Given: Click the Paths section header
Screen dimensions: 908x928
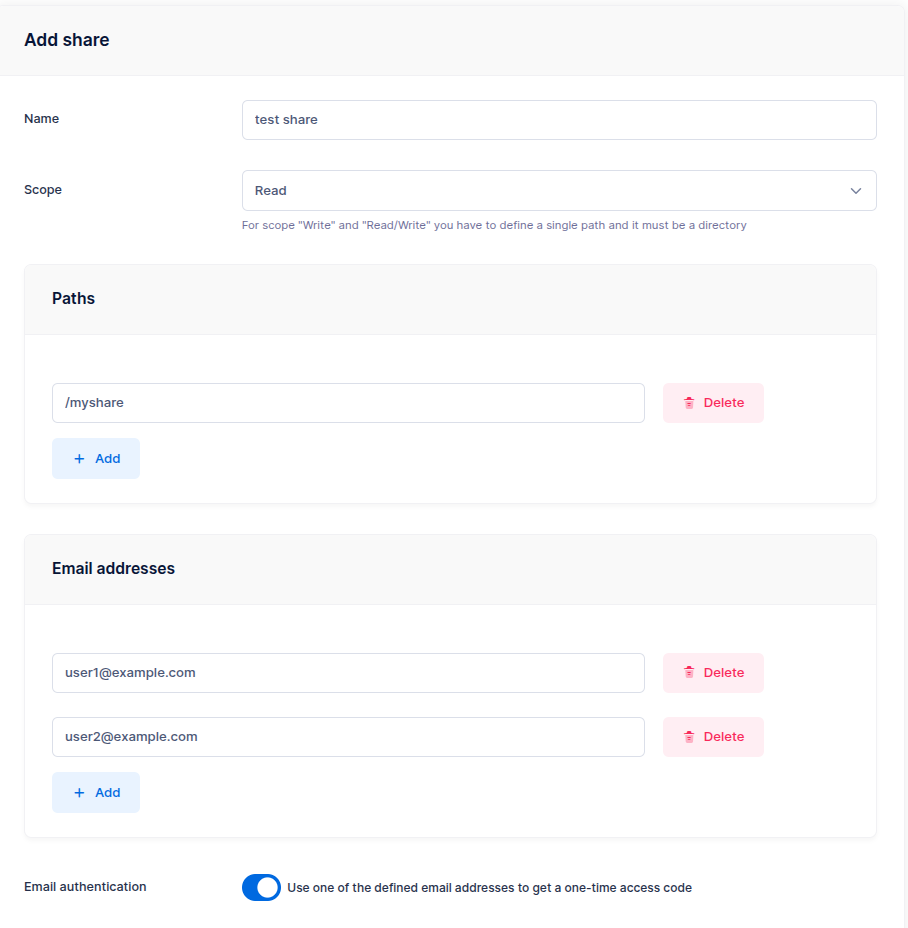Looking at the screenshot, I should point(74,298).
